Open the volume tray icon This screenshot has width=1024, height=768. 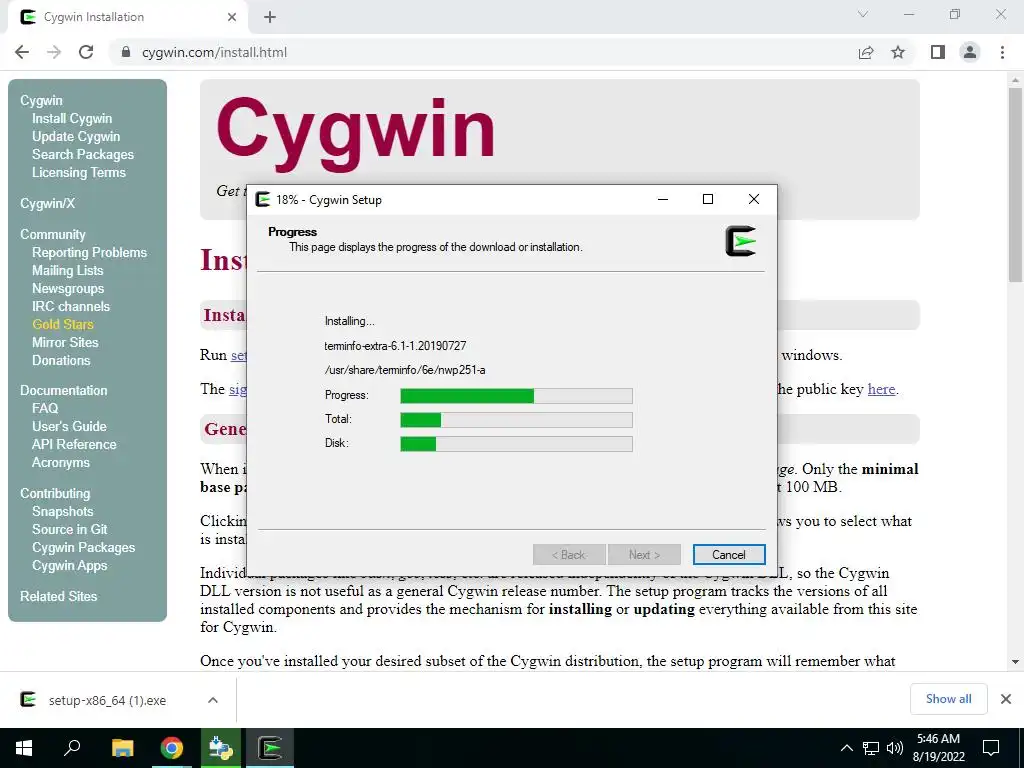tap(895, 748)
